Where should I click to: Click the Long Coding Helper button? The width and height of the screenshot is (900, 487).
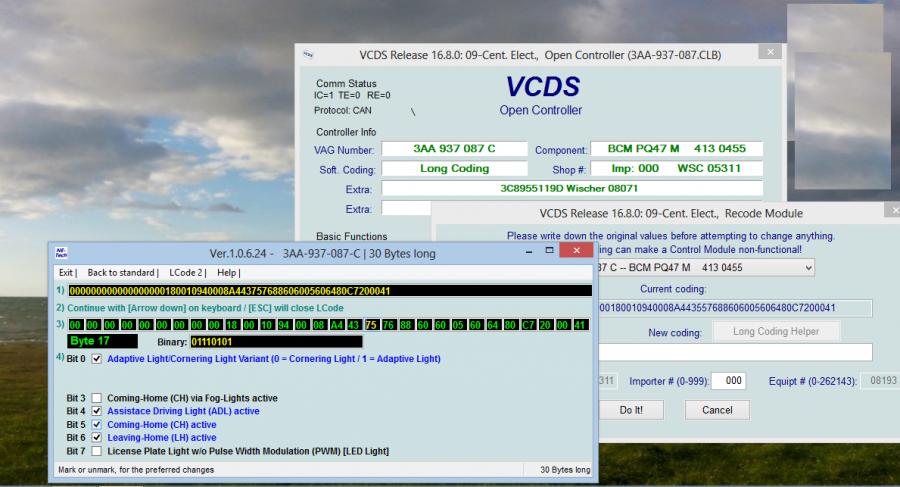[776, 332]
